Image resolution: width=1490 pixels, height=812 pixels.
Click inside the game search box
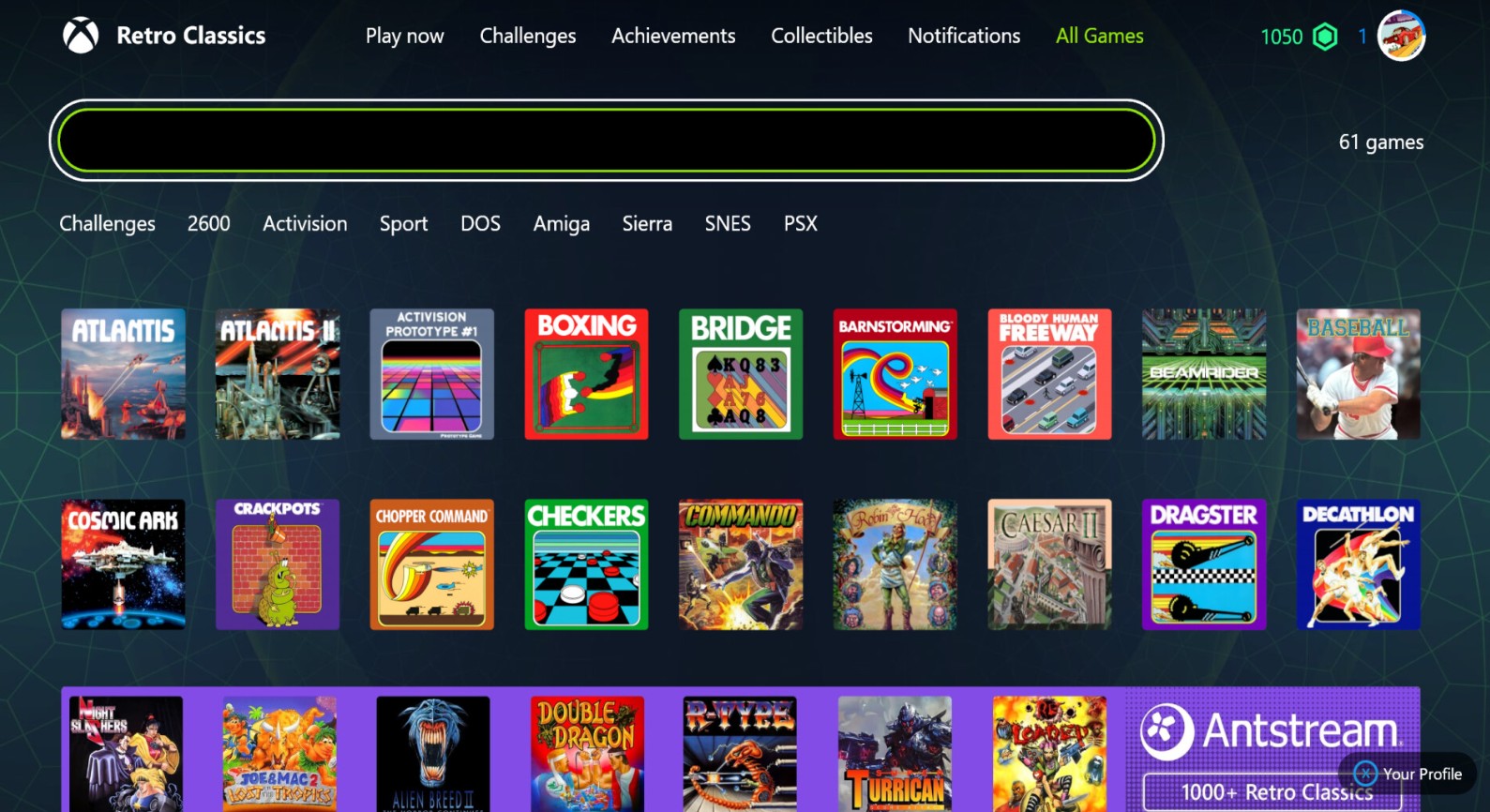click(x=606, y=141)
